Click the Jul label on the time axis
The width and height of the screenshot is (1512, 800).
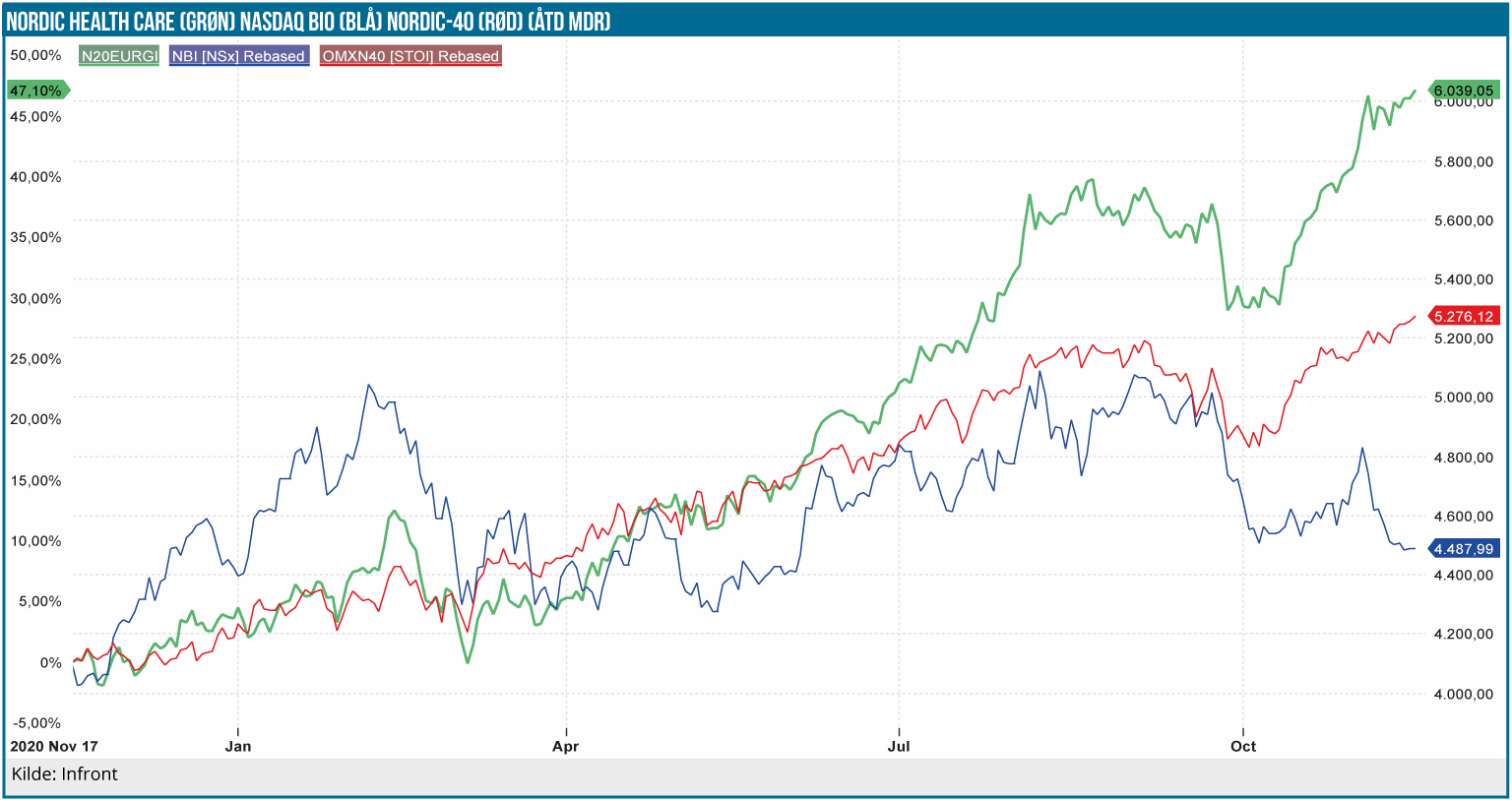(899, 746)
